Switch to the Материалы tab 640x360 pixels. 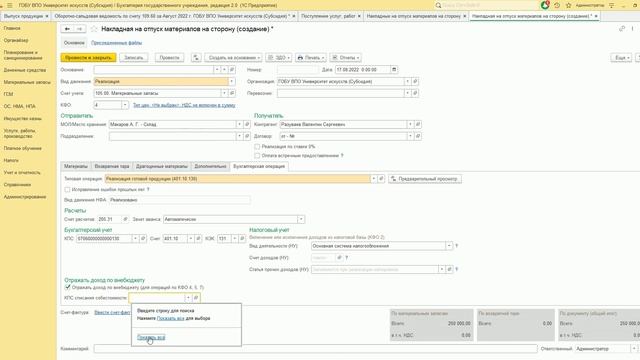tap(76, 167)
